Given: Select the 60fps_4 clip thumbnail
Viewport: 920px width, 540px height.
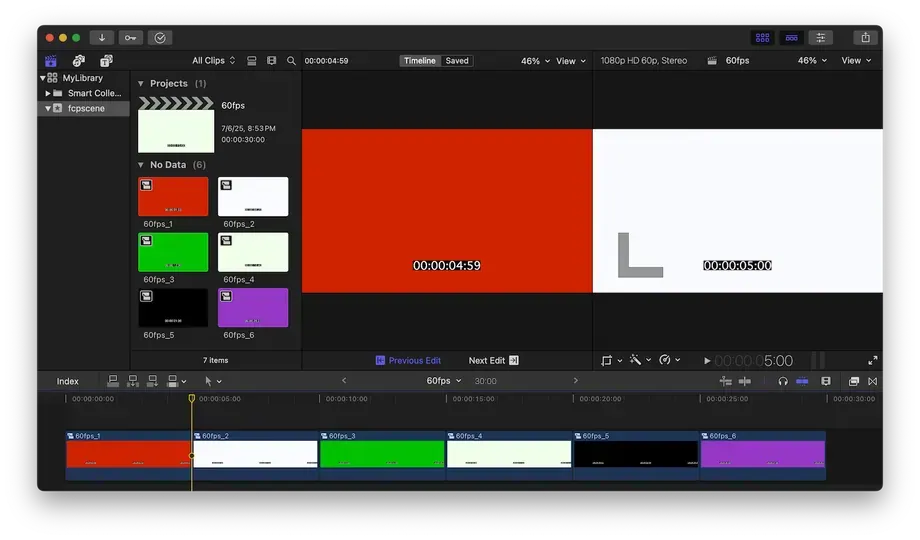Looking at the screenshot, I should (x=253, y=252).
